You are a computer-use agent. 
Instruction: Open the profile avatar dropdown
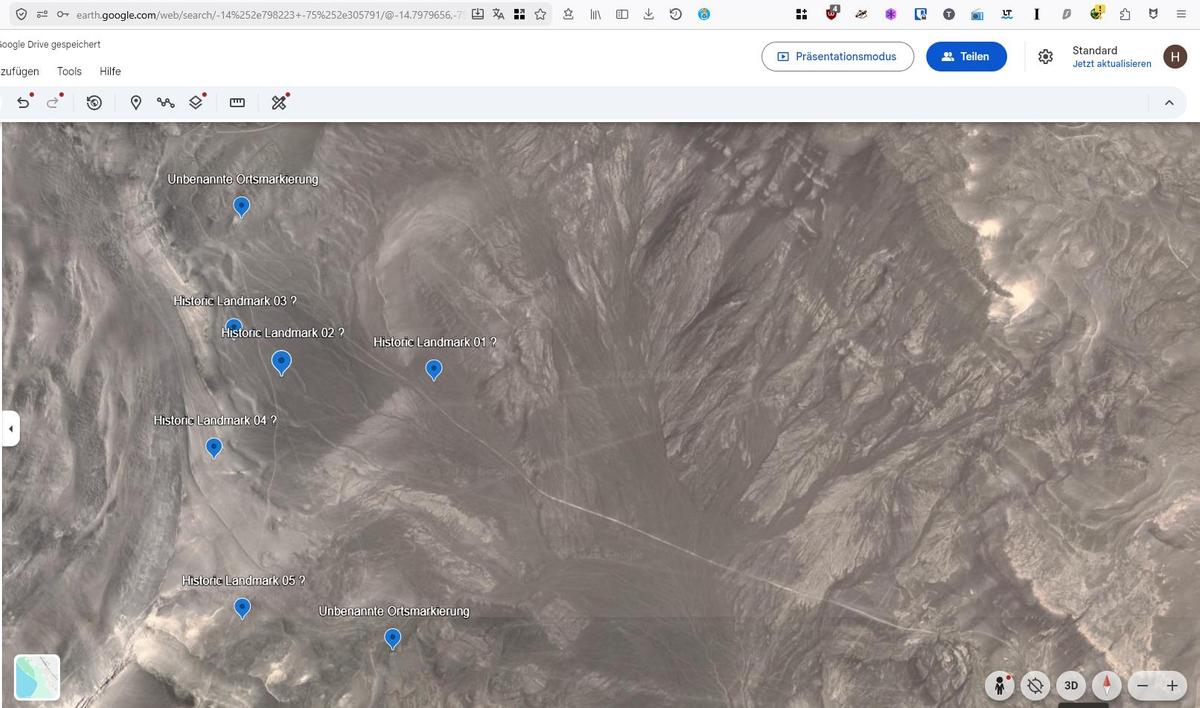click(x=1175, y=56)
